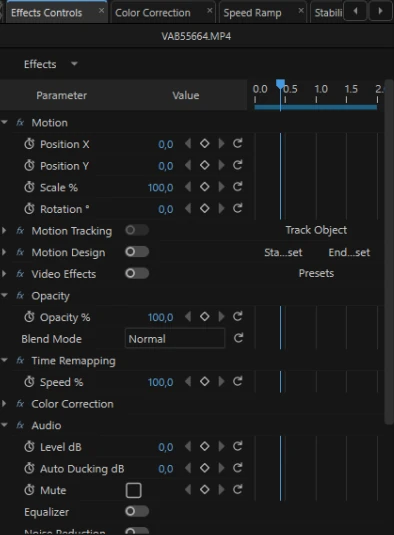Add a keyframe for Speed %
Screen dimensions: 394x535
tap(205, 381)
